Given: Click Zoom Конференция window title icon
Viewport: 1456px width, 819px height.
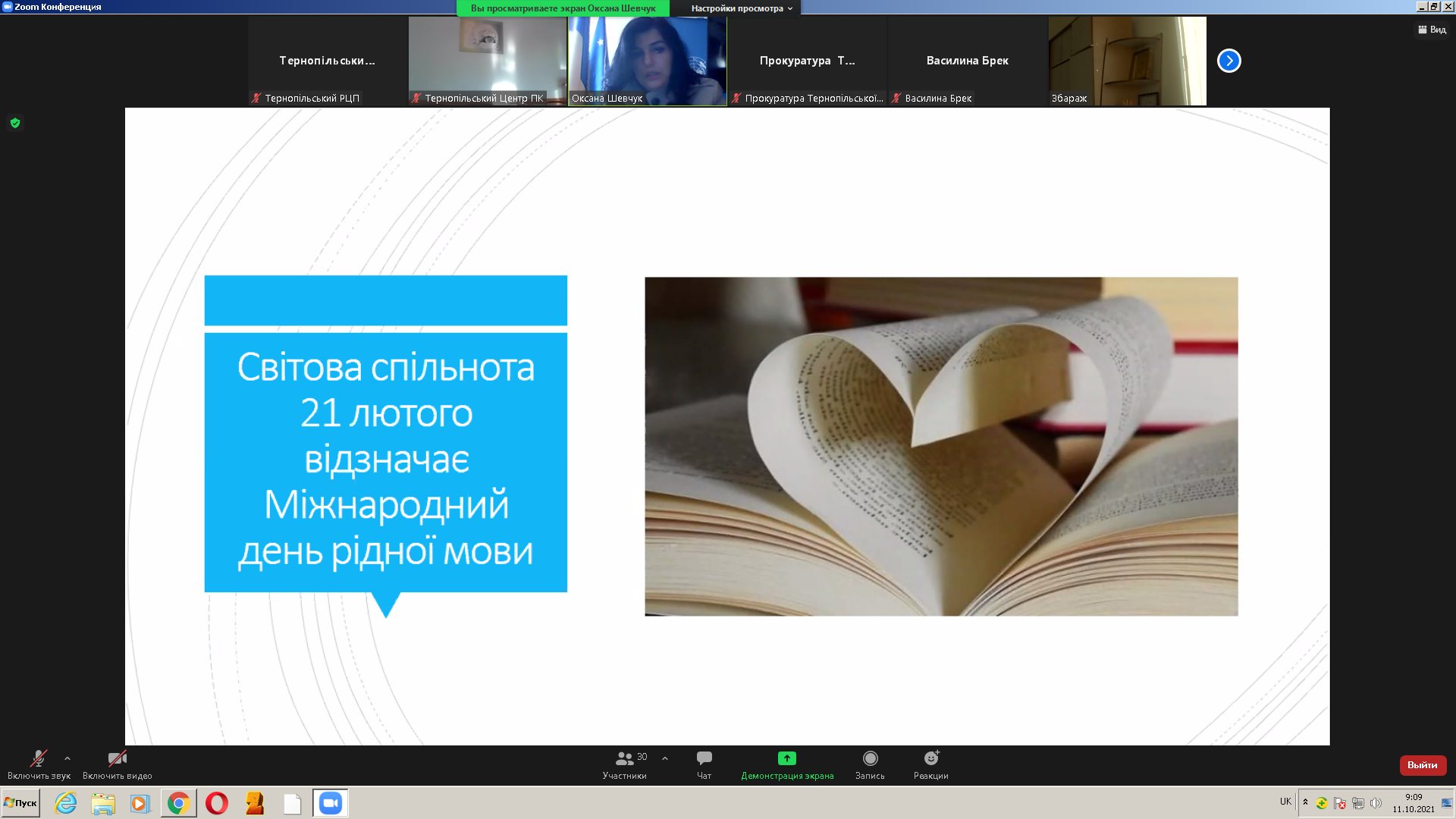Looking at the screenshot, I should point(8,7).
